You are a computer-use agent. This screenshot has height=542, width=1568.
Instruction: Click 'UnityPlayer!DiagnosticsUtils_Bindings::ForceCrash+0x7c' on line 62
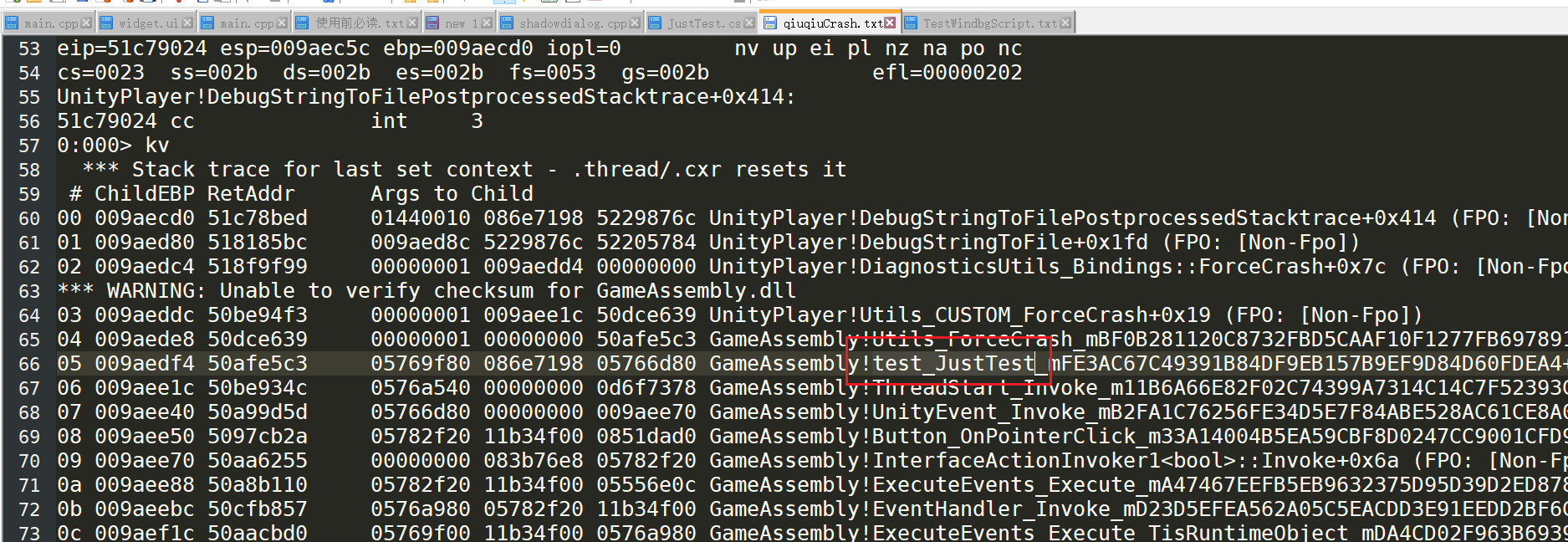pos(1048,267)
